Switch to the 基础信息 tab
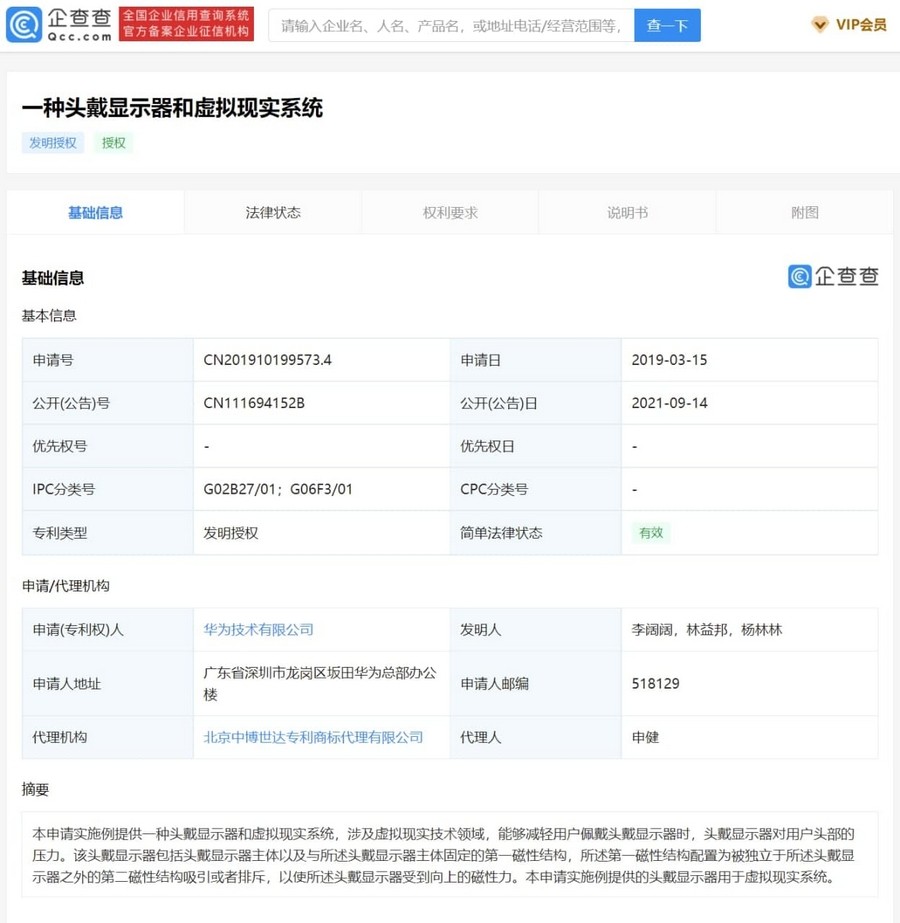This screenshot has height=923, width=900. pyautogui.click(x=95, y=212)
